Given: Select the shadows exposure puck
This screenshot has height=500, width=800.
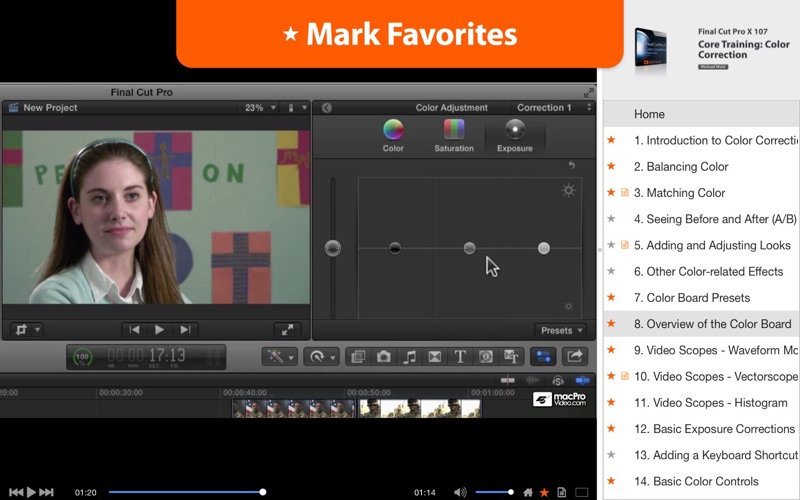Looking at the screenshot, I should click(x=395, y=248).
